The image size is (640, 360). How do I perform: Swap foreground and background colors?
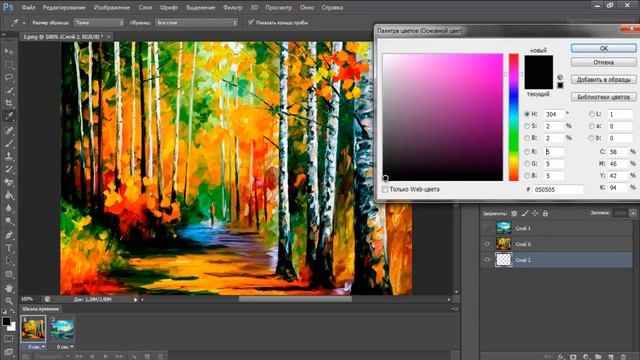point(13,311)
